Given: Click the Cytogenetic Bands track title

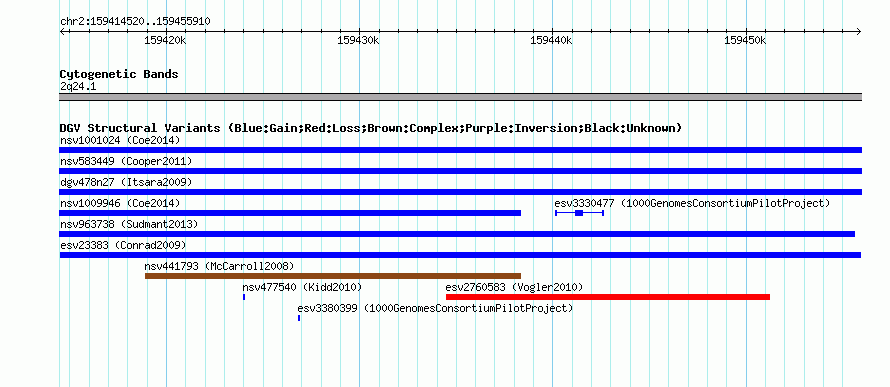Looking at the screenshot, I should [119, 74].
